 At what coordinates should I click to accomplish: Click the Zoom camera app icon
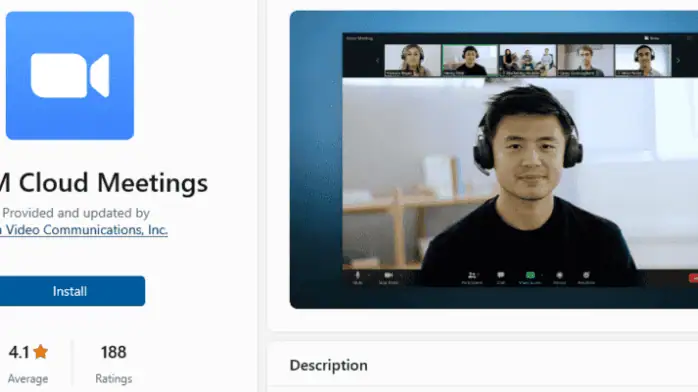click(70, 76)
